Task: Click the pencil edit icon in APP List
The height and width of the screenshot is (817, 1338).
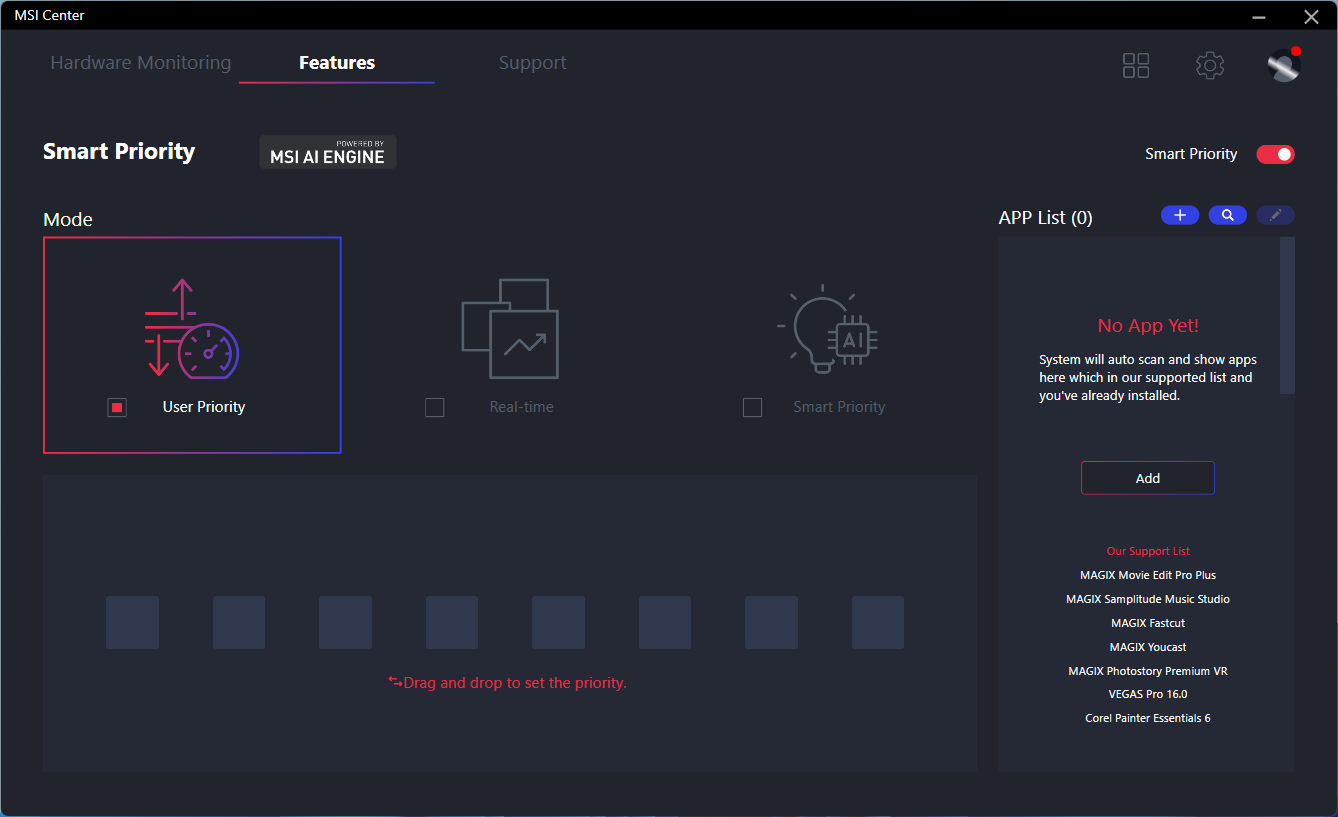Action: coord(1275,215)
